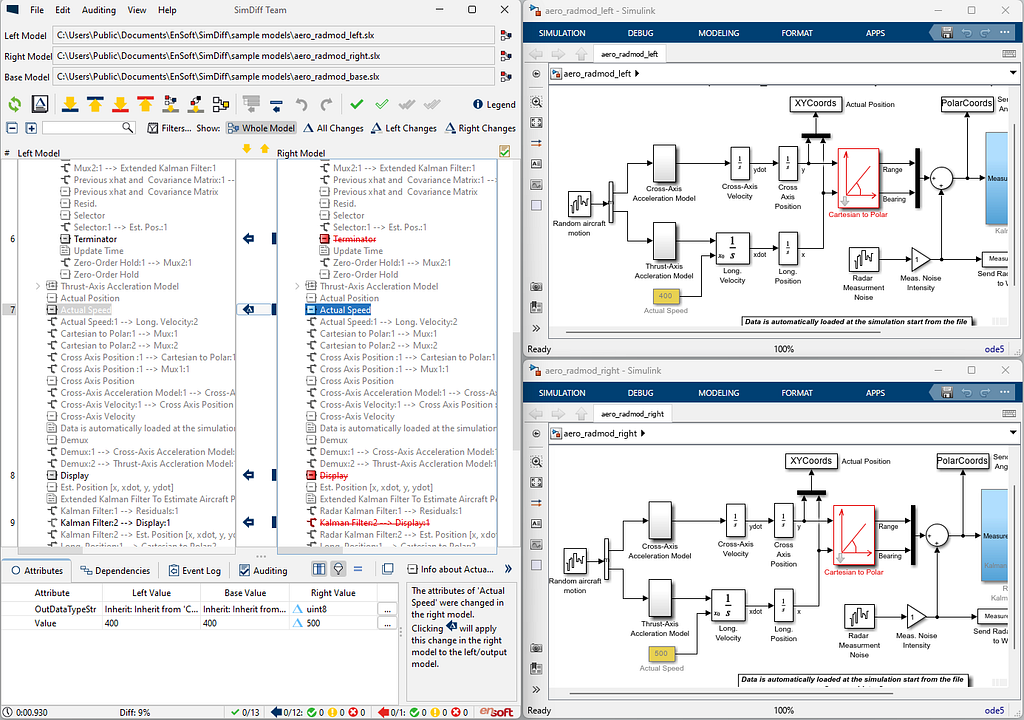Click the ... button on OutDataTypeStr row
The width and height of the screenshot is (1024, 720).
coord(387,609)
